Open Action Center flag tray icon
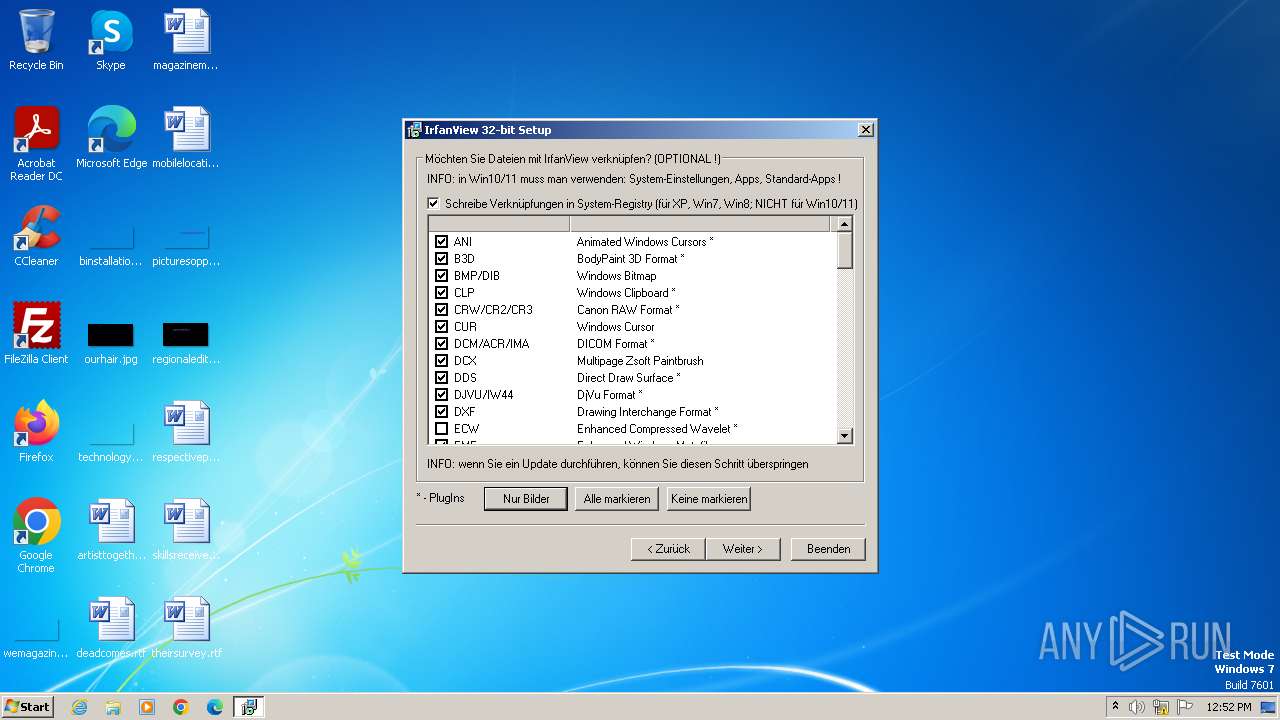 tap(1185, 707)
